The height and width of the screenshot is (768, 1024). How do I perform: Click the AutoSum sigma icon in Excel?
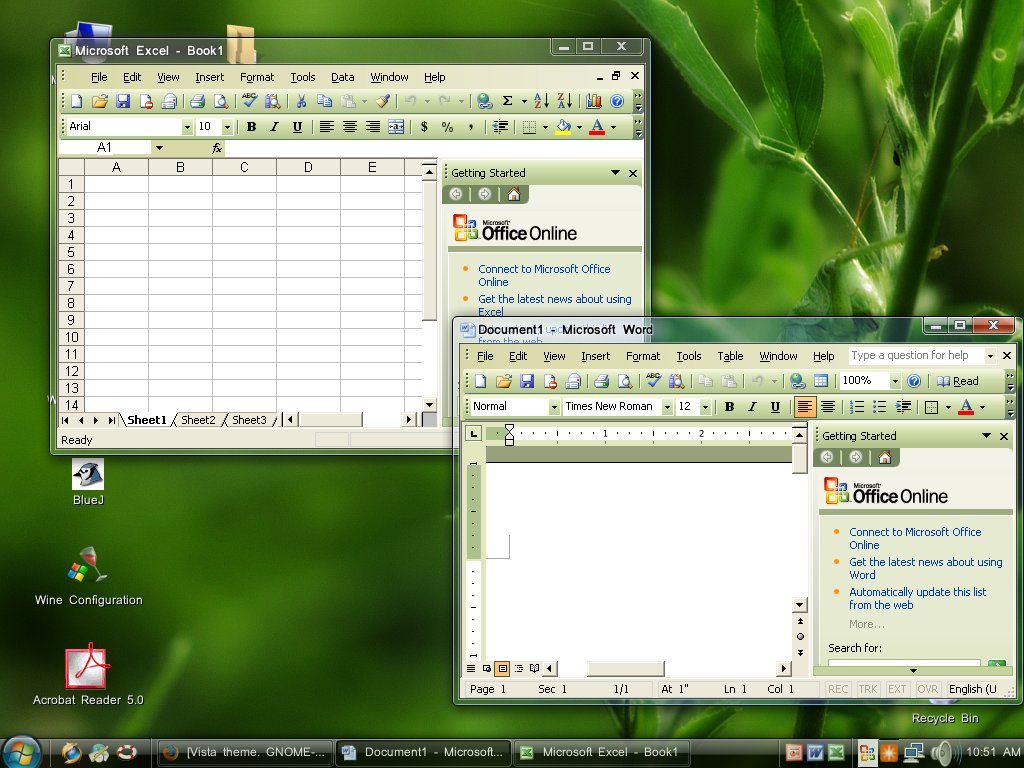507,101
